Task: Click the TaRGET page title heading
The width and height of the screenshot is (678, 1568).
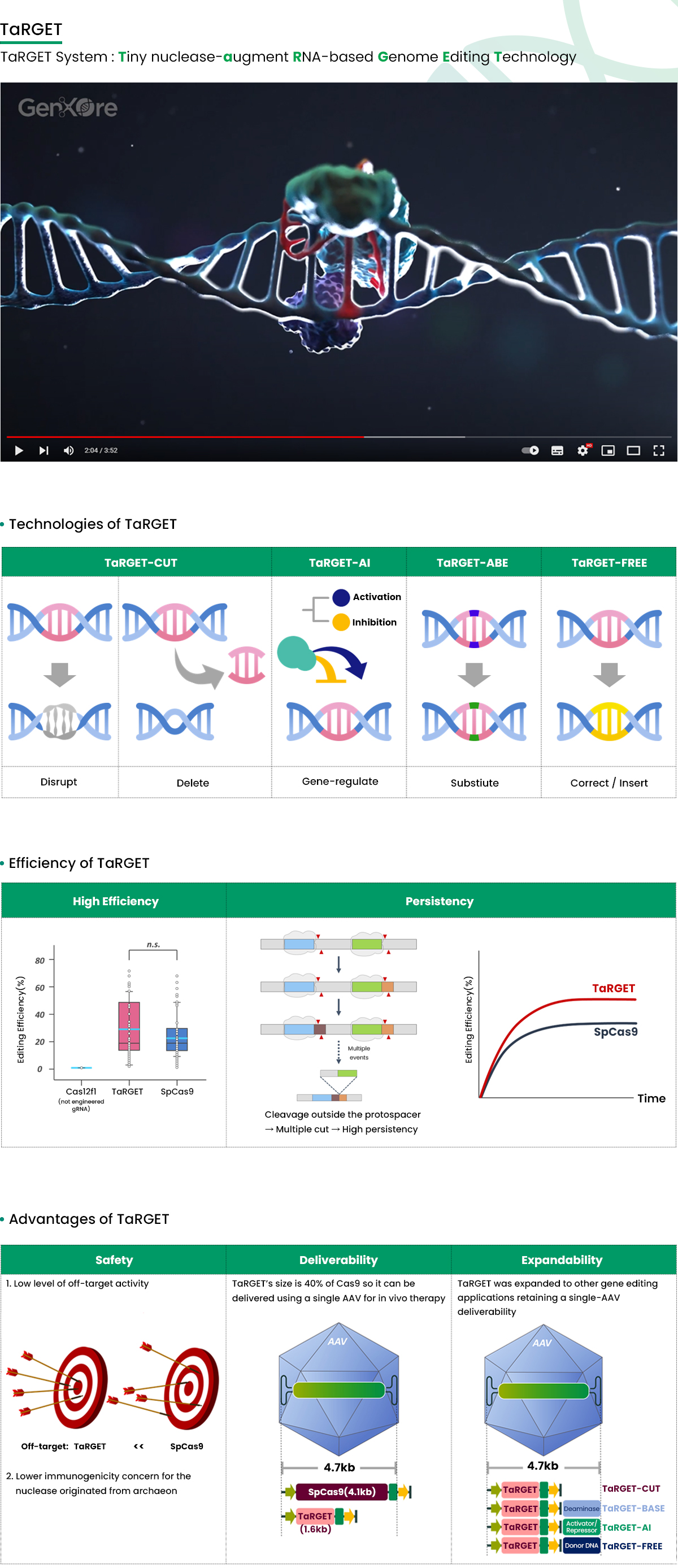Action: tap(31, 29)
